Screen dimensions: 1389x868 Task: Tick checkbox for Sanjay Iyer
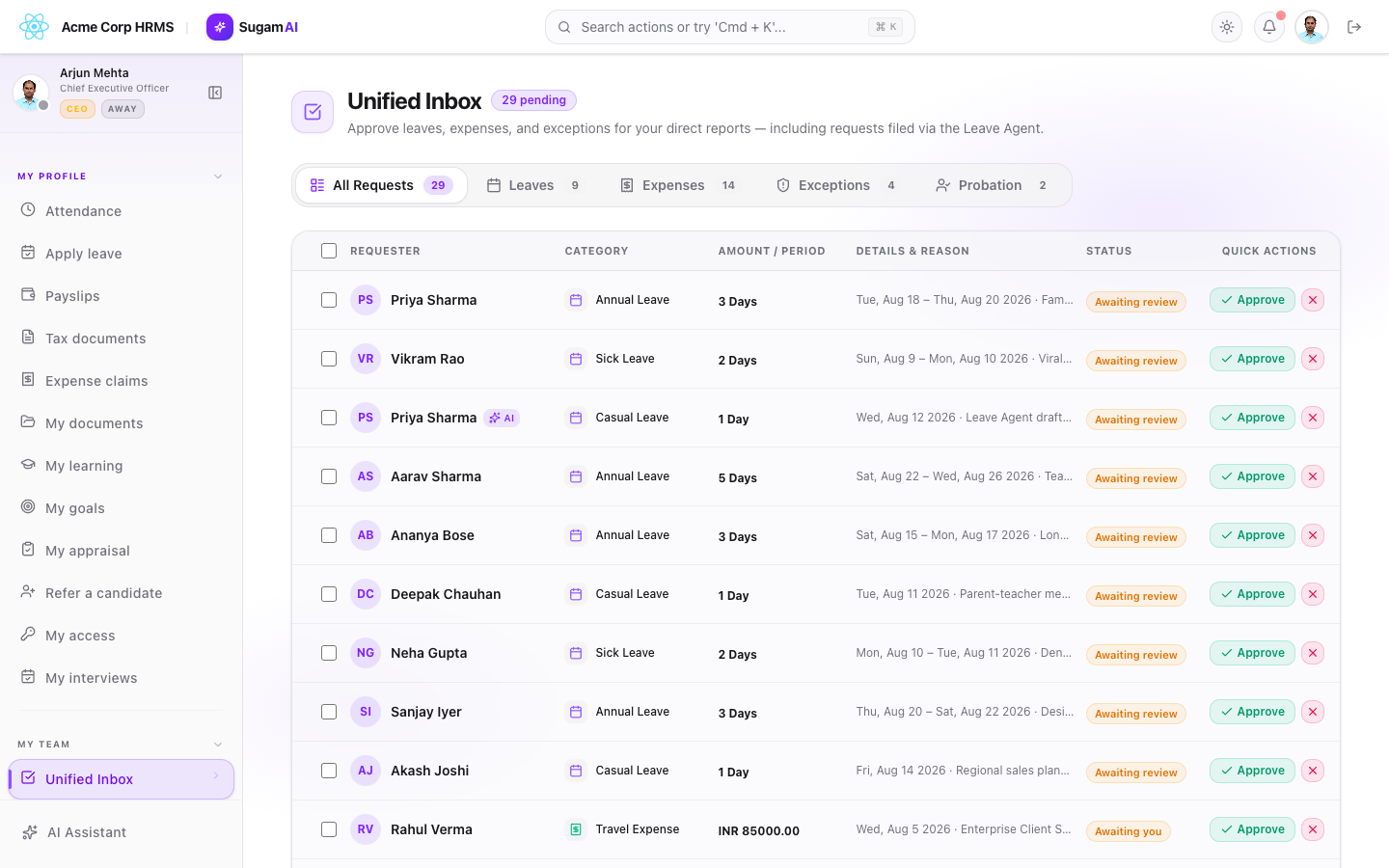(329, 712)
